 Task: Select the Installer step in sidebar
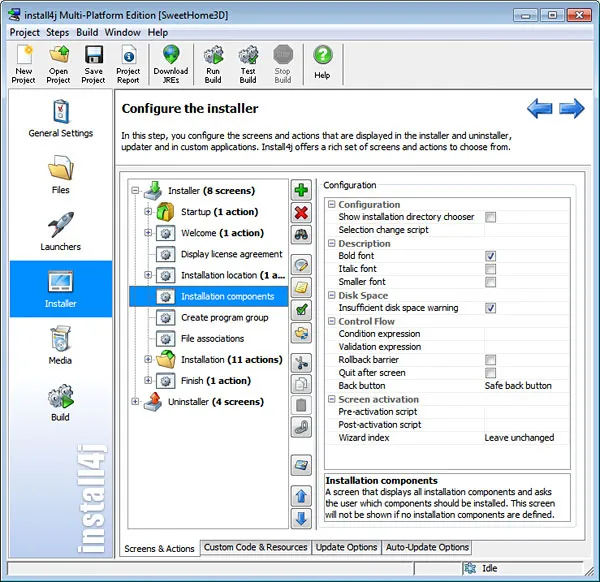coord(61,289)
